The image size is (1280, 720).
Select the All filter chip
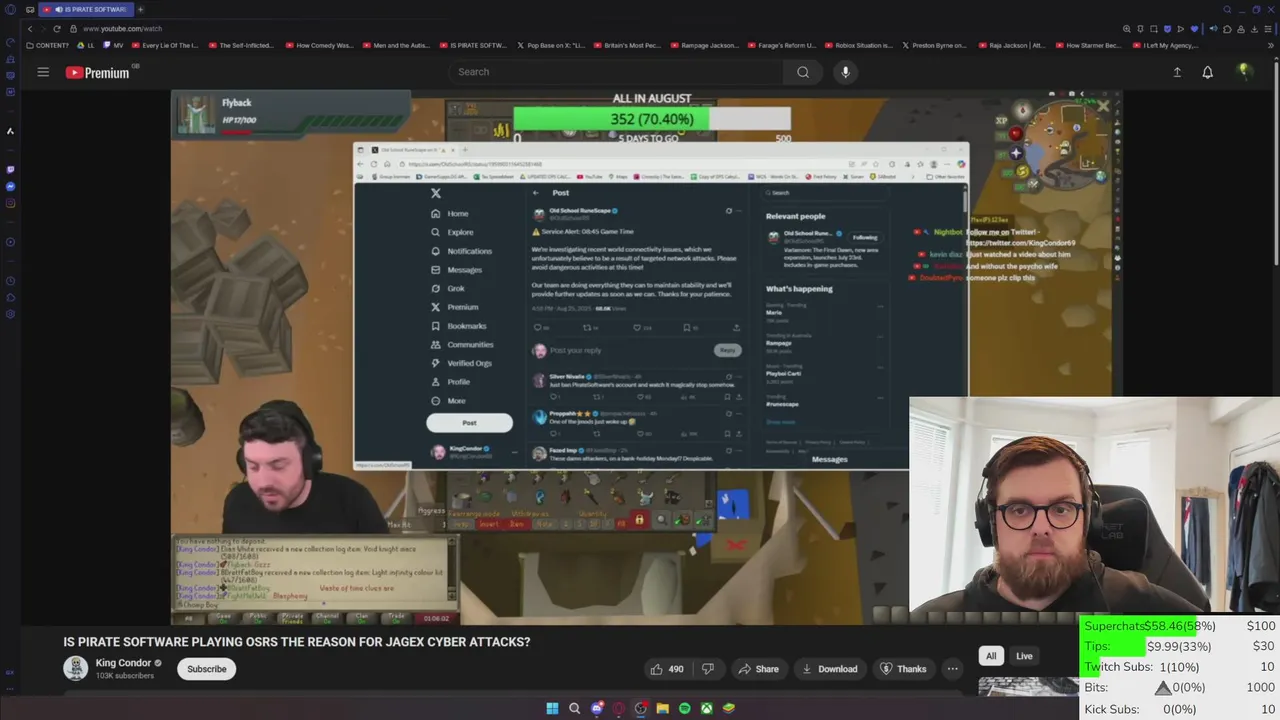(991, 656)
